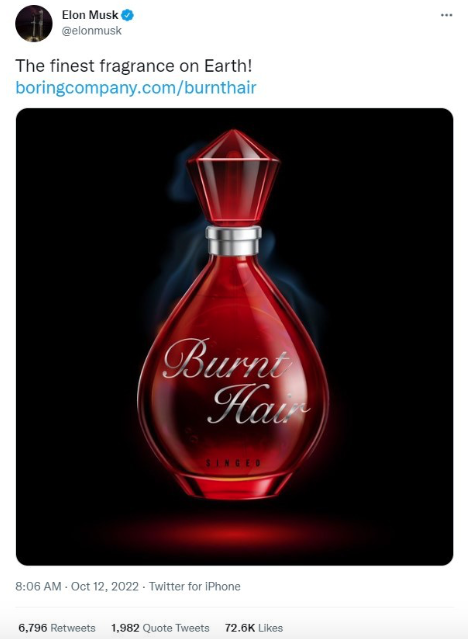Click the red diamond-shaped bottle cap
The height and width of the screenshot is (639, 468).
pos(233,177)
